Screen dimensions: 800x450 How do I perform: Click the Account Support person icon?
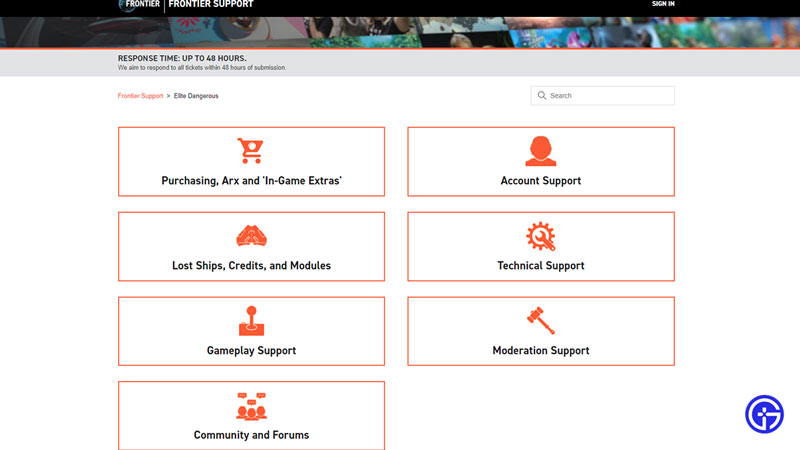540,151
